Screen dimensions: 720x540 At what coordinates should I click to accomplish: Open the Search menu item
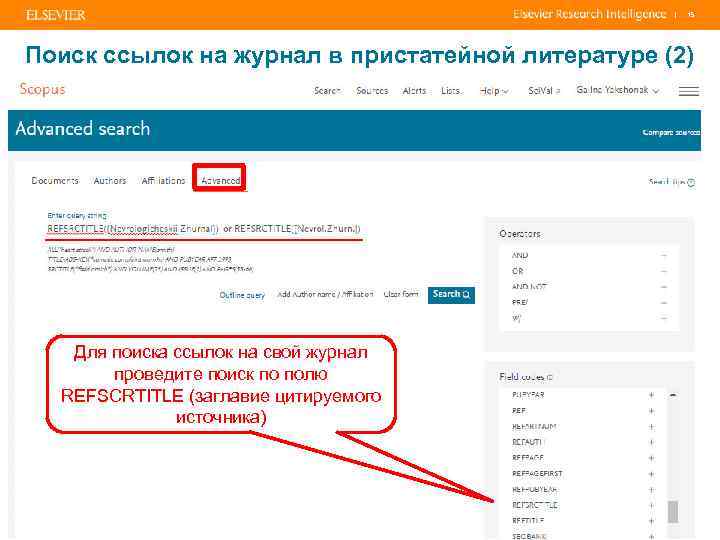pos(327,90)
